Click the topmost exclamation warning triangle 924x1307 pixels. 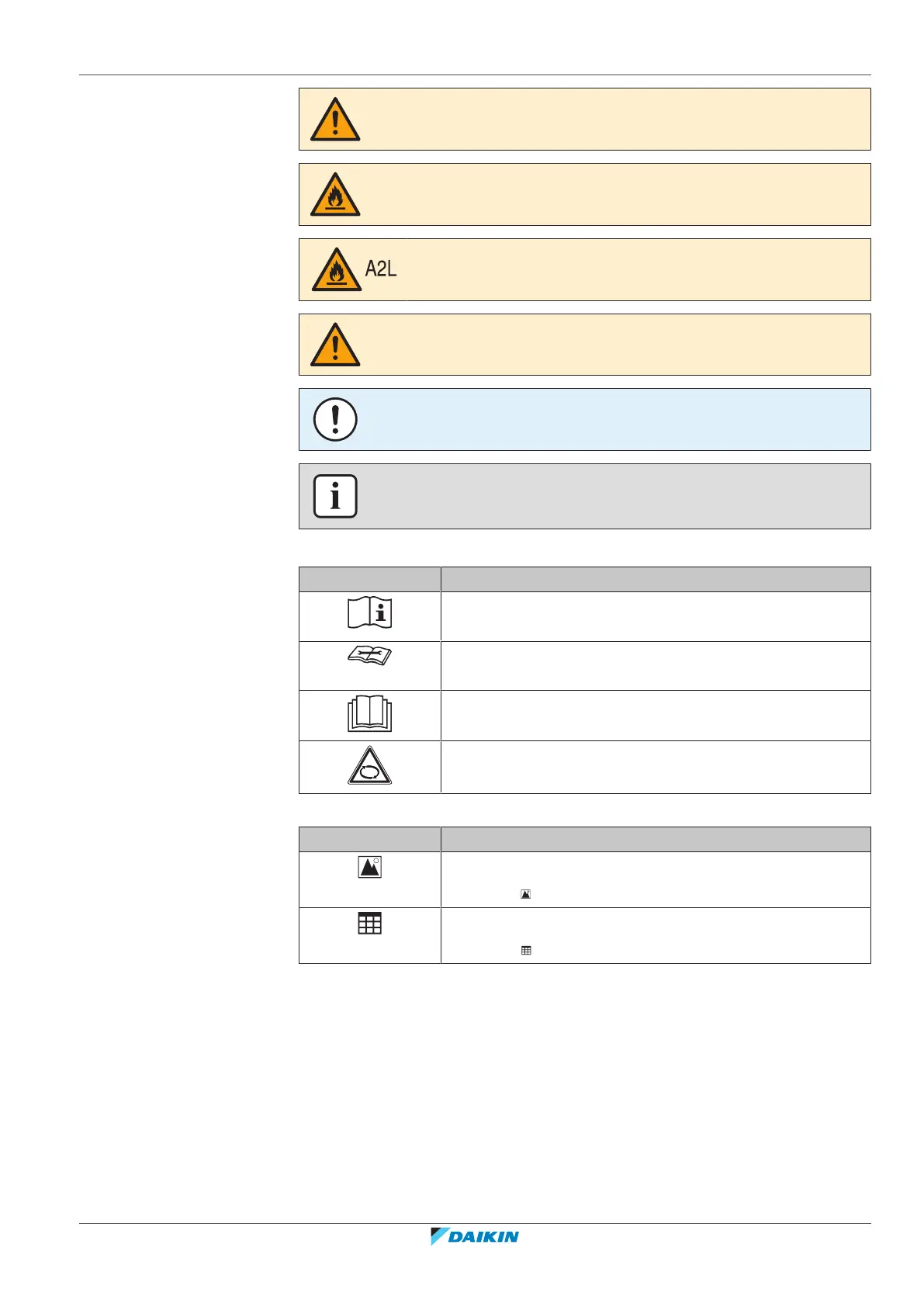pyautogui.click(x=335, y=120)
